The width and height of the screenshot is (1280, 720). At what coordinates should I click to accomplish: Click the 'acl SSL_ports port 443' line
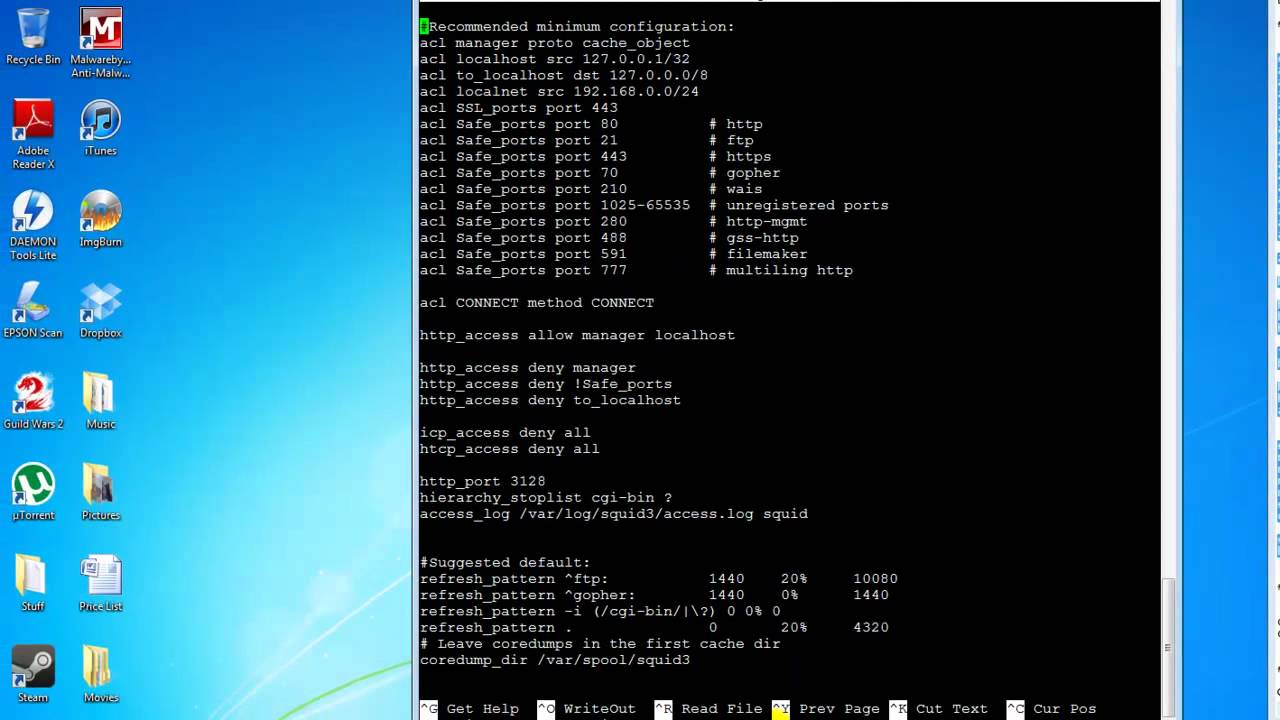[x=518, y=107]
